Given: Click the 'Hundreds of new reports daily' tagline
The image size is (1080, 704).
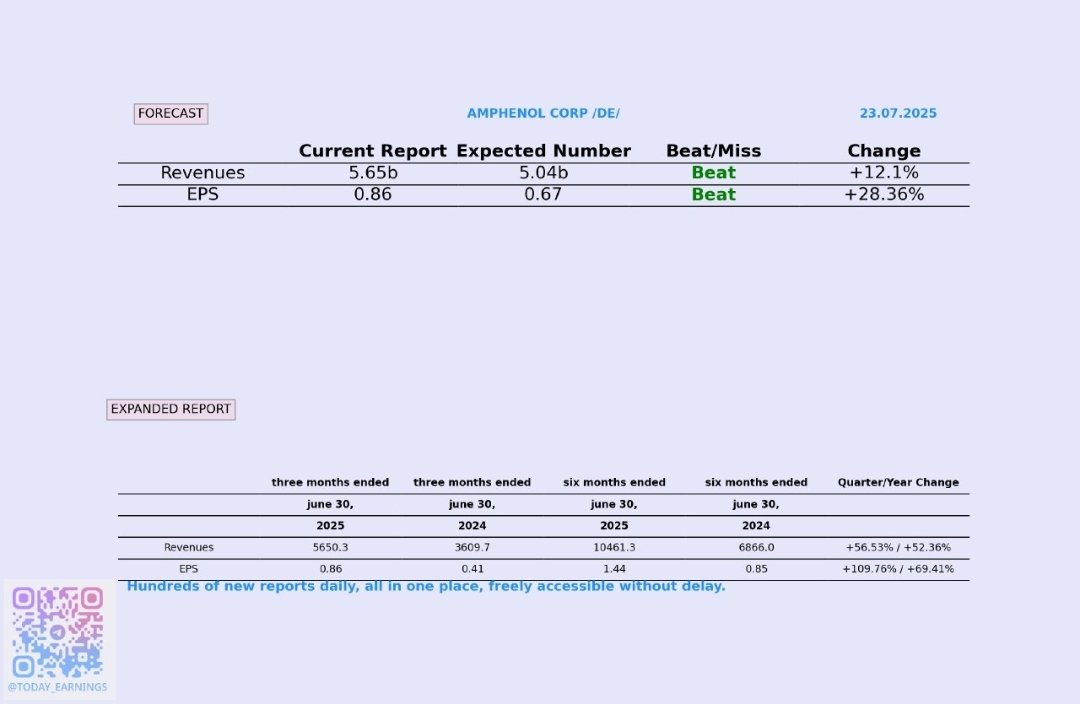Looking at the screenshot, I should pos(426,586).
